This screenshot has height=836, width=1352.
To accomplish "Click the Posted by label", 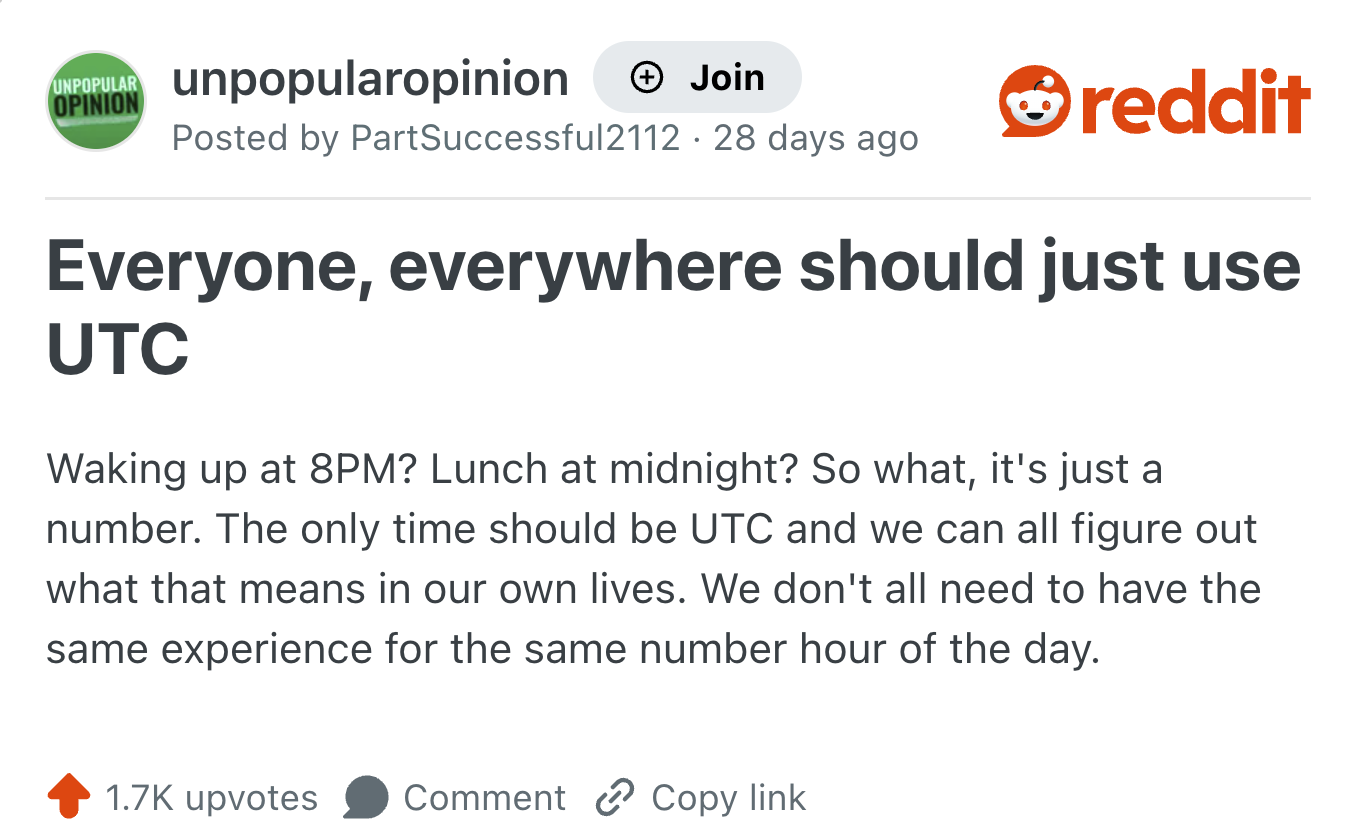I will (256, 137).
